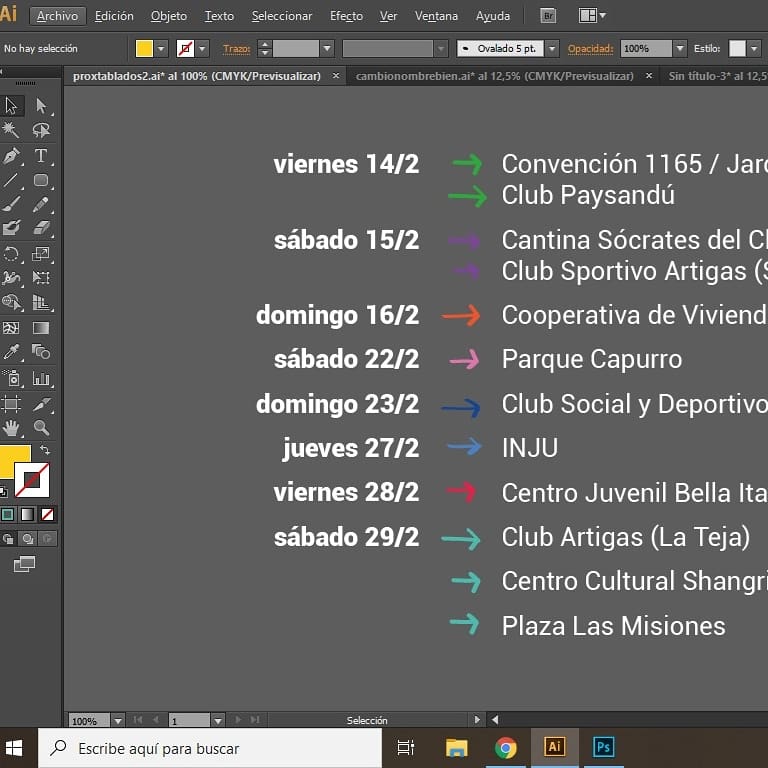Select the Mesh tool
Image resolution: width=768 pixels, height=768 pixels.
tap(11, 328)
